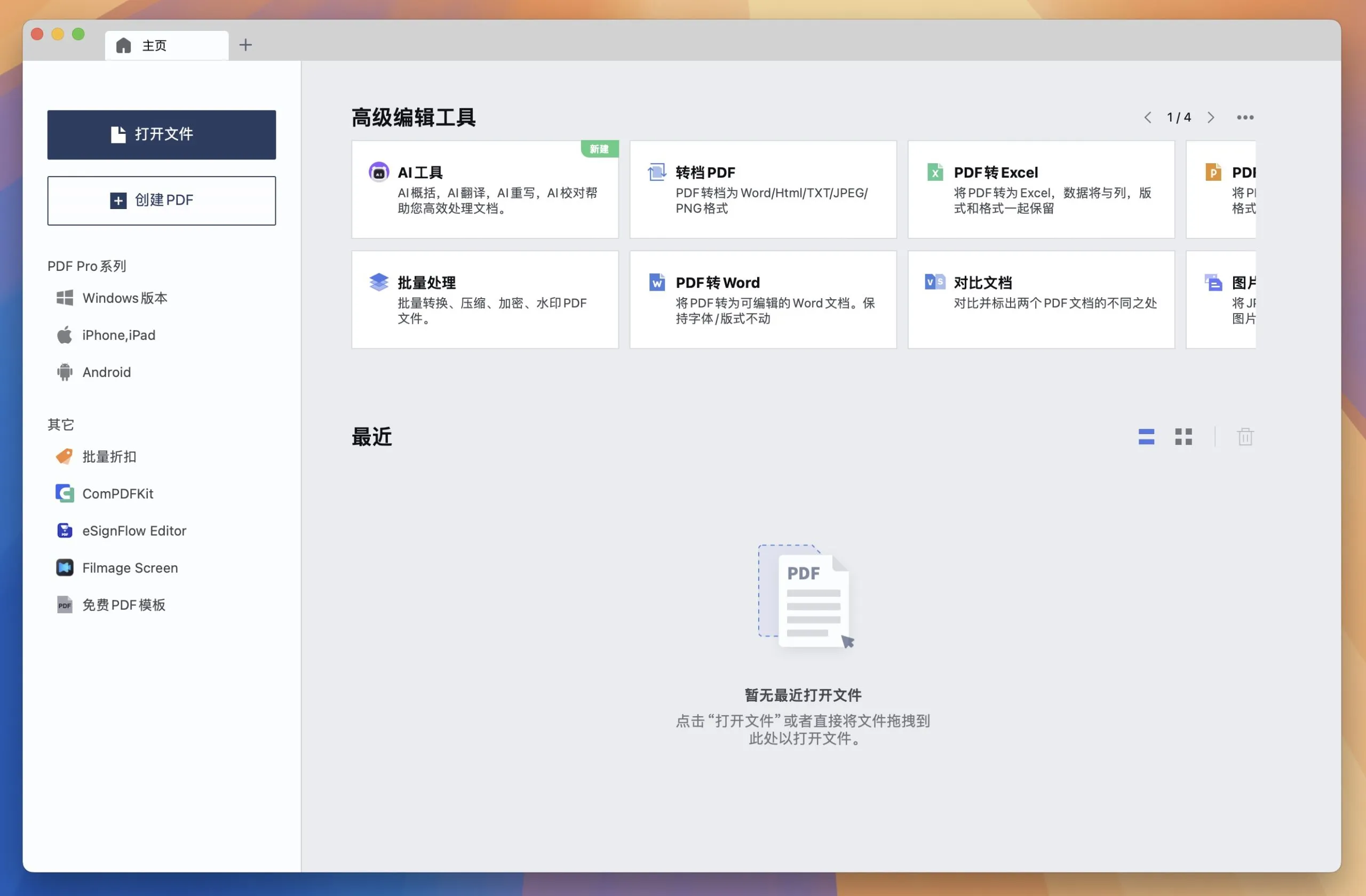The image size is (1366, 896).
Task: Click the 1 / 4 page indicator
Action: coord(1179,117)
